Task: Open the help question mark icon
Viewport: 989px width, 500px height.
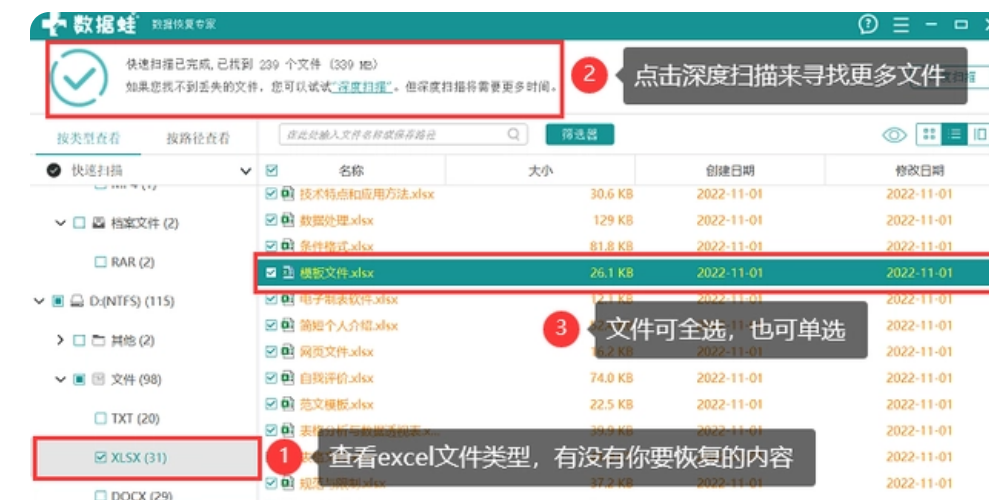Action: click(868, 25)
